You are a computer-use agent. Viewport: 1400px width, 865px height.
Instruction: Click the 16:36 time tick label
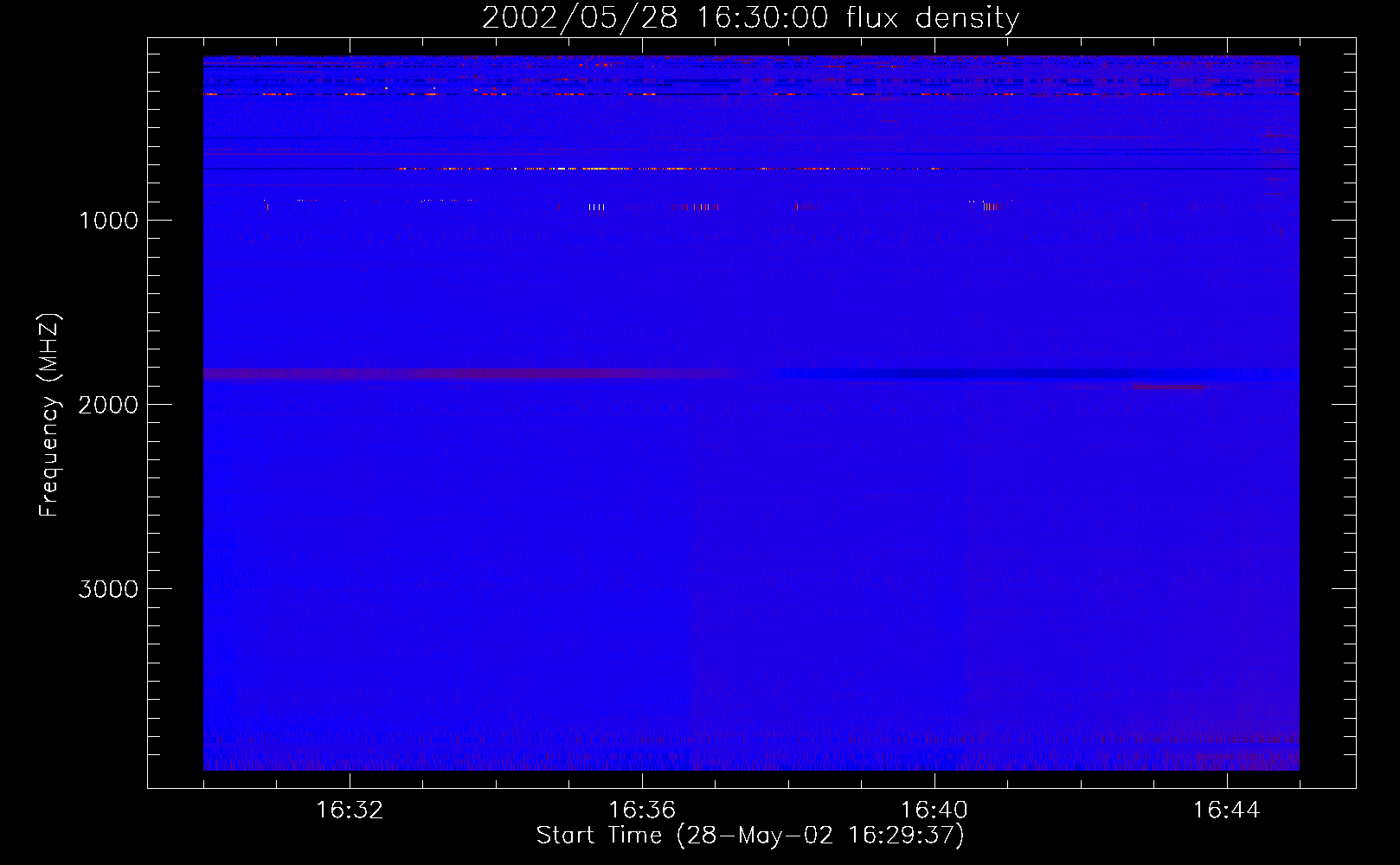642,811
